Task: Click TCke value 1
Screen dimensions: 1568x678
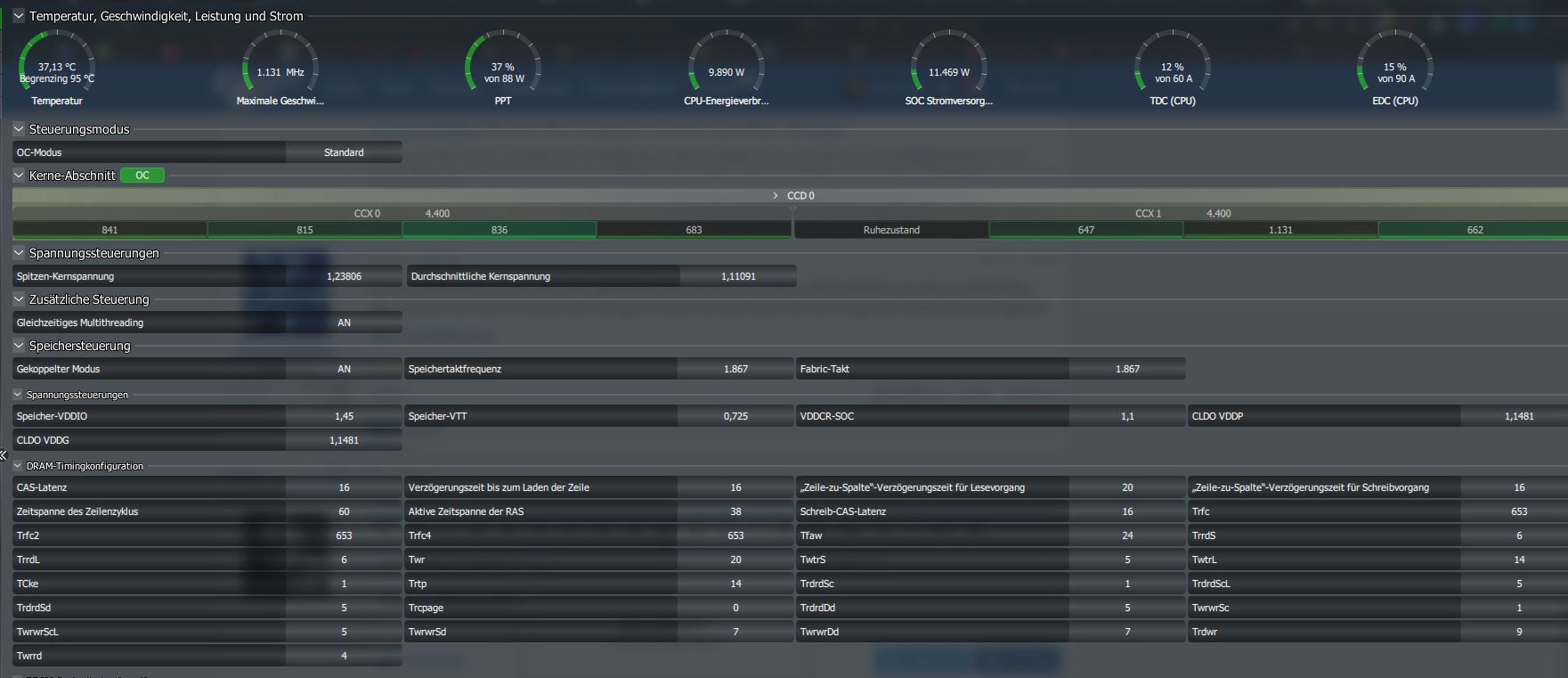Action: [344, 584]
